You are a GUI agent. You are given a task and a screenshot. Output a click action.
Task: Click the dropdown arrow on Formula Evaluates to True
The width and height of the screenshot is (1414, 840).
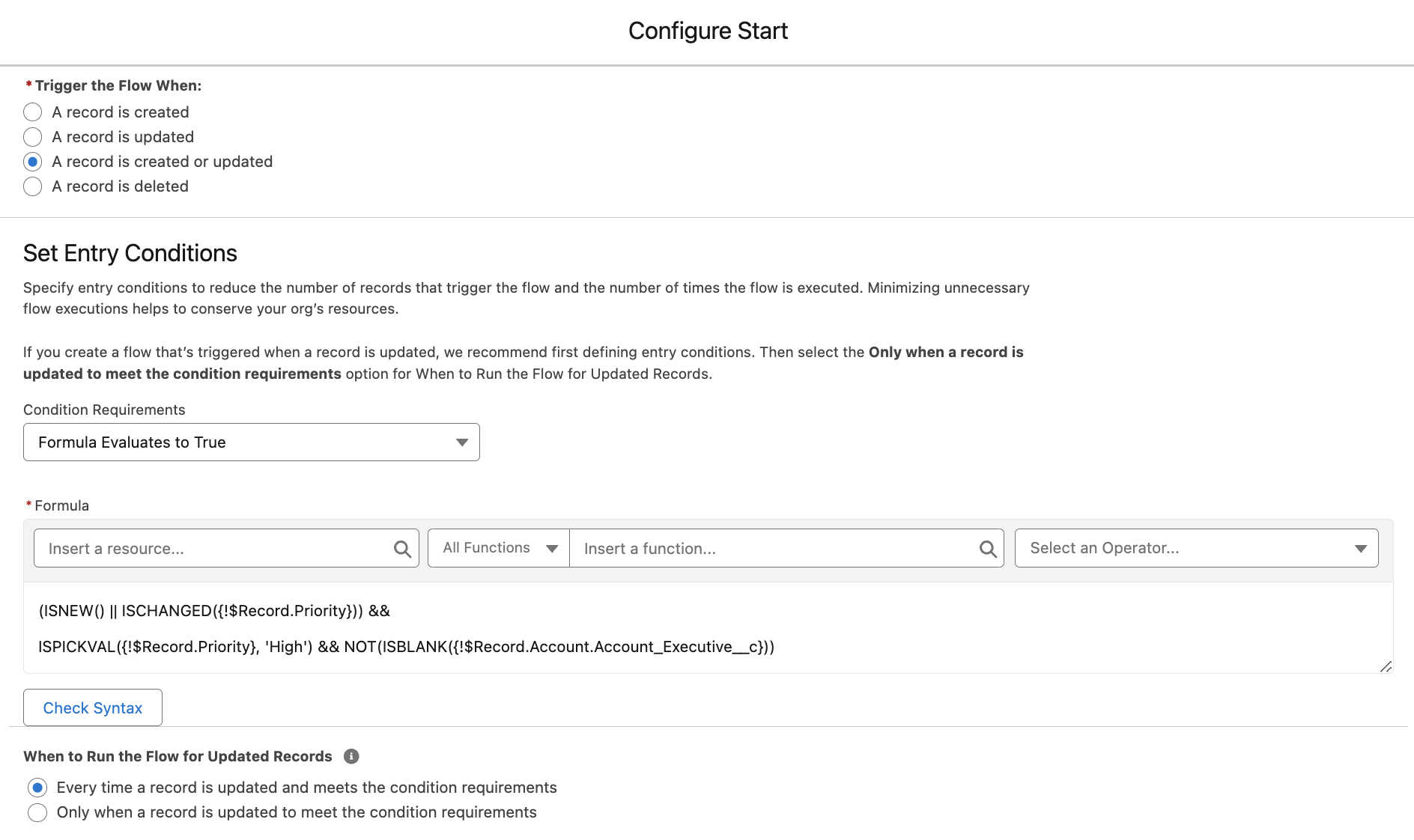click(462, 442)
